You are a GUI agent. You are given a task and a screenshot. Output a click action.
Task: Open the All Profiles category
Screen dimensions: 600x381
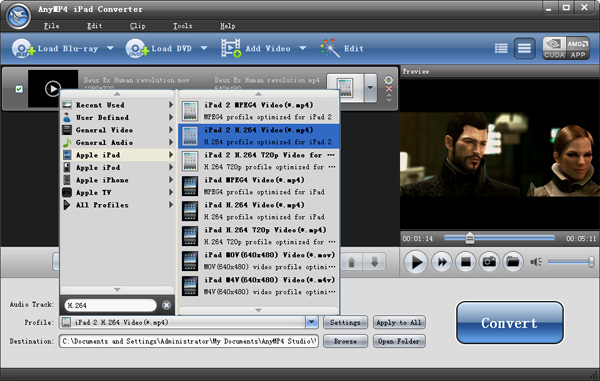pyautogui.click(x=117, y=205)
